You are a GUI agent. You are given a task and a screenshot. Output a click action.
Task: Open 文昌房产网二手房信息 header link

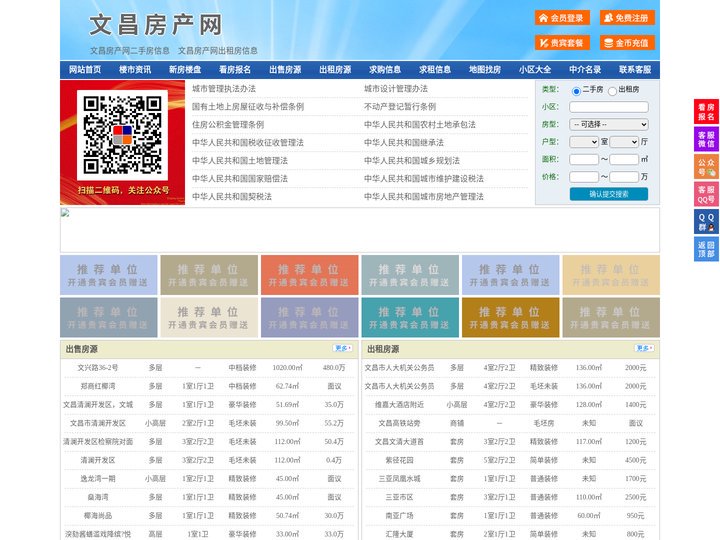click(x=130, y=51)
